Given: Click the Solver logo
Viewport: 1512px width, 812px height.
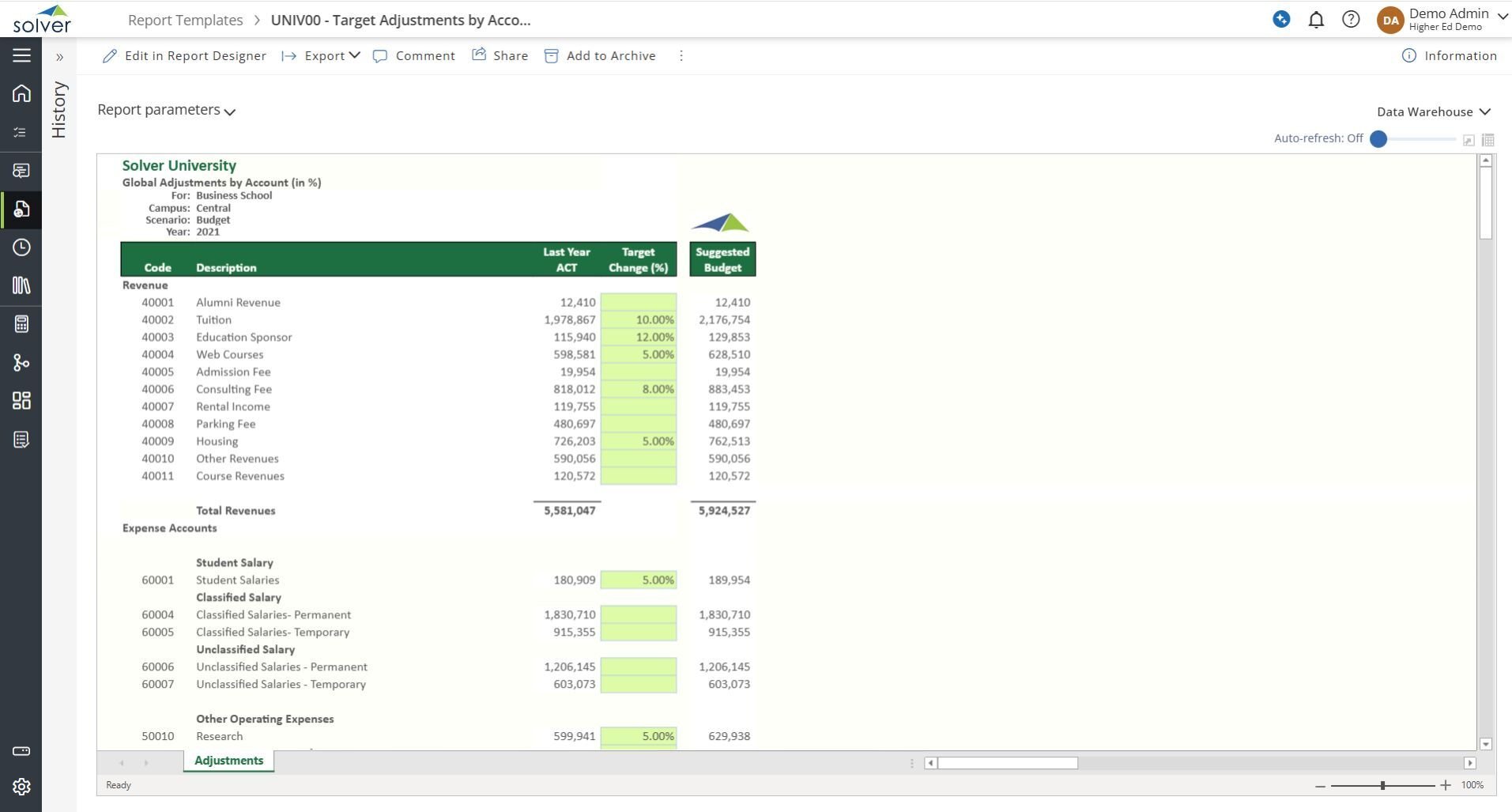Looking at the screenshot, I should [42, 19].
